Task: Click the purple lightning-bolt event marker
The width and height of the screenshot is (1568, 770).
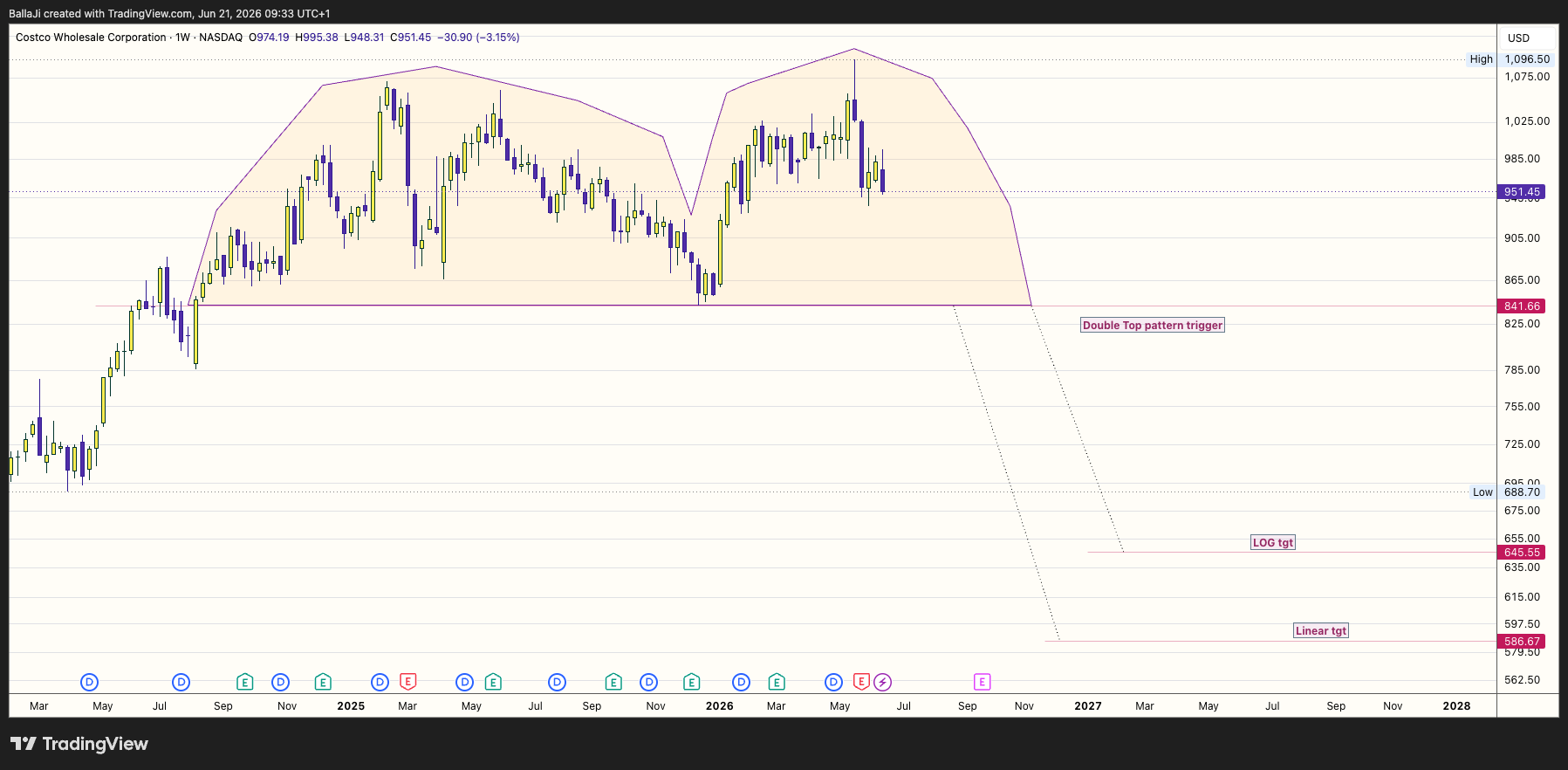Action: pyautogui.click(x=882, y=682)
